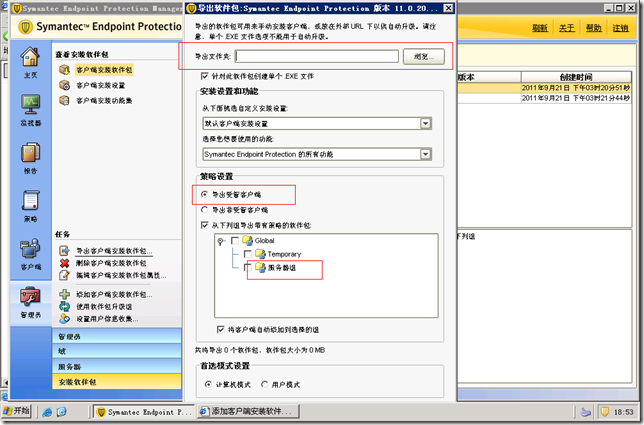Screen dimensions: 644x425
Task: Click the export folder path input field
Action: (x=317, y=57)
